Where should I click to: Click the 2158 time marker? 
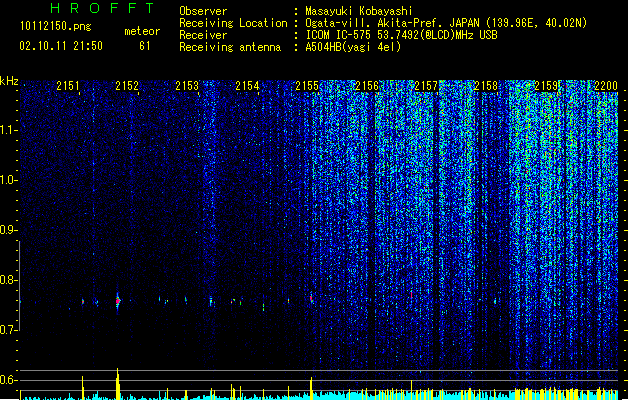pyautogui.click(x=486, y=85)
